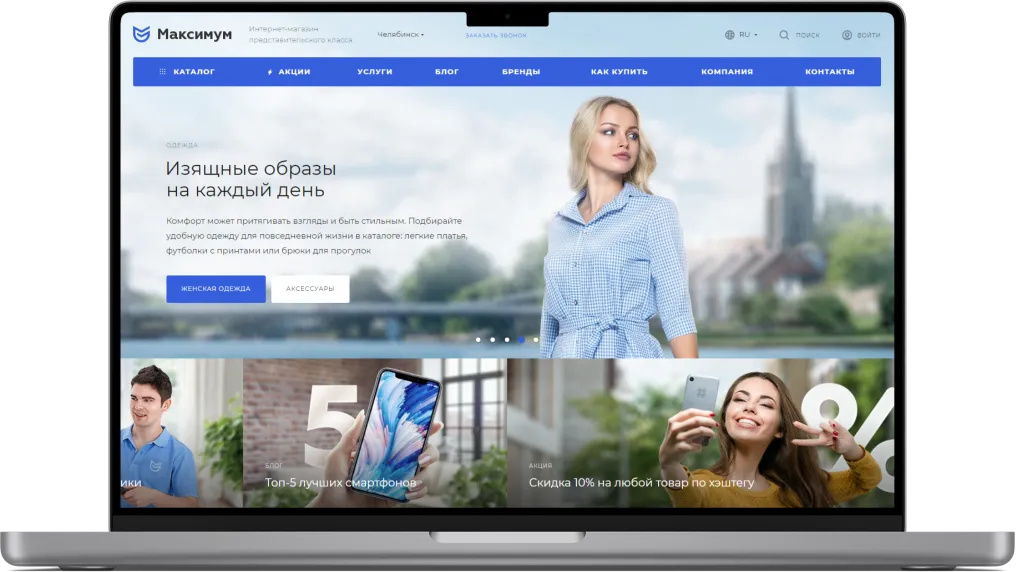The height and width of the screenshot is (572, 1016).
Task: Click the globe language icon
Action: pyautogui.click(x=730, y=35)
